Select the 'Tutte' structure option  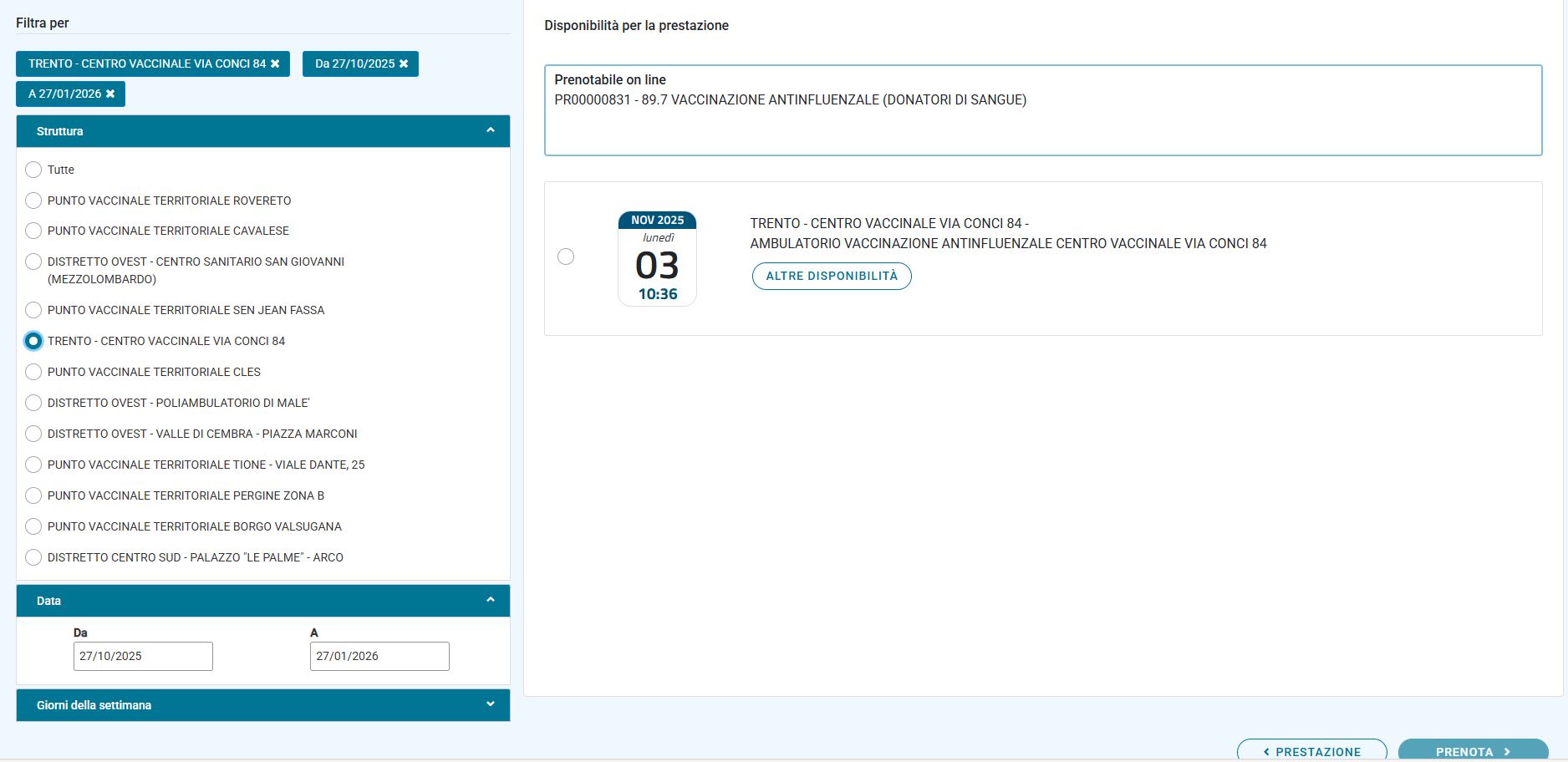pos(33,170)
